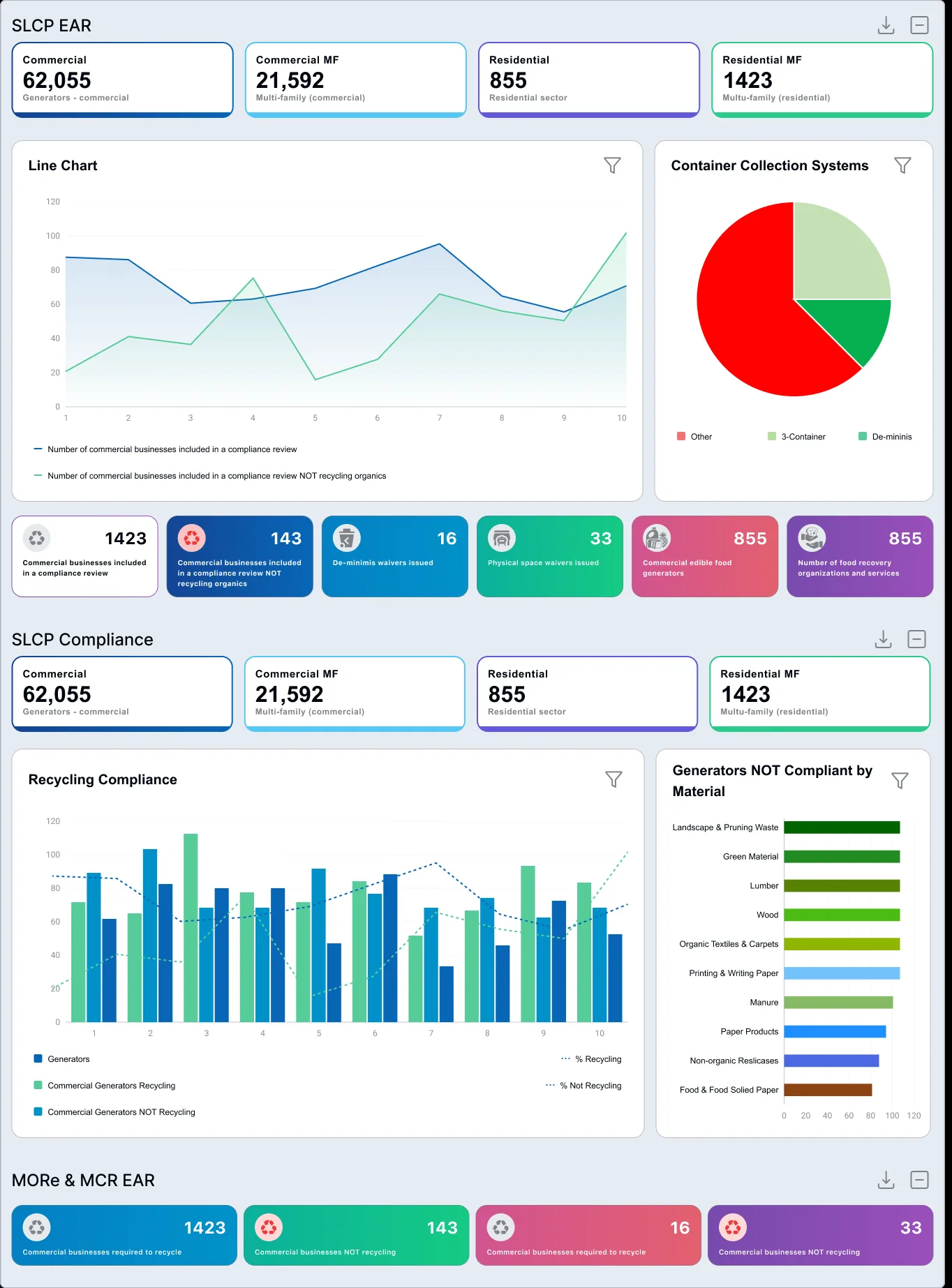The width and height of the screenshot is (952, 1288).
Task: Click the Manure bar
Action: (838, 1003)
